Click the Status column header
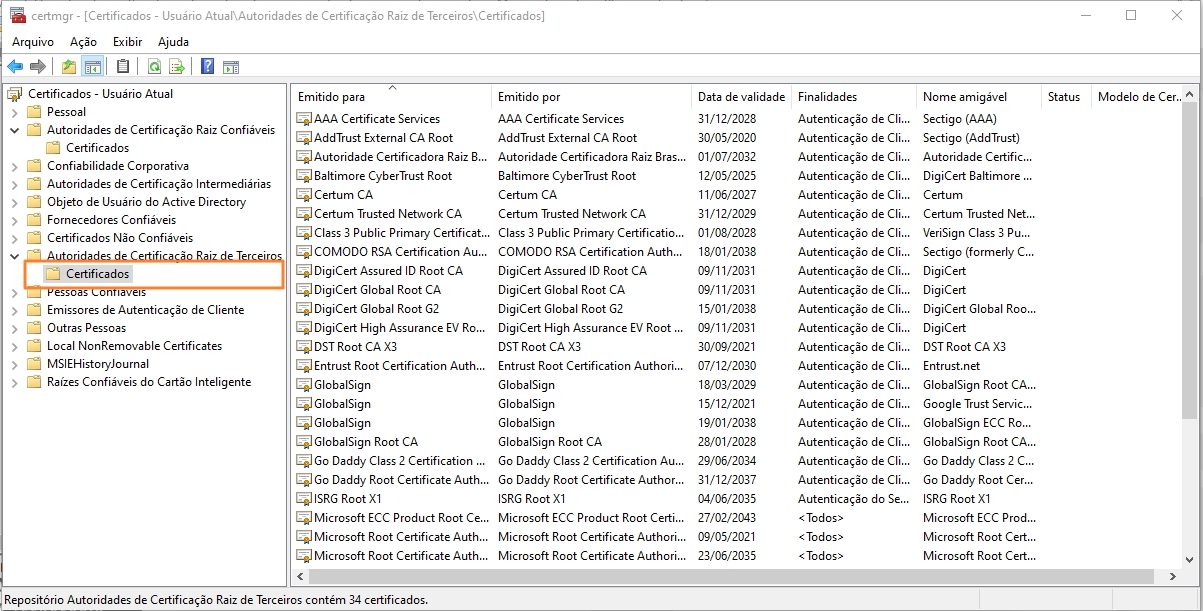The height and width of the screenshot is (611, 1203). [x=1066, y=97]
